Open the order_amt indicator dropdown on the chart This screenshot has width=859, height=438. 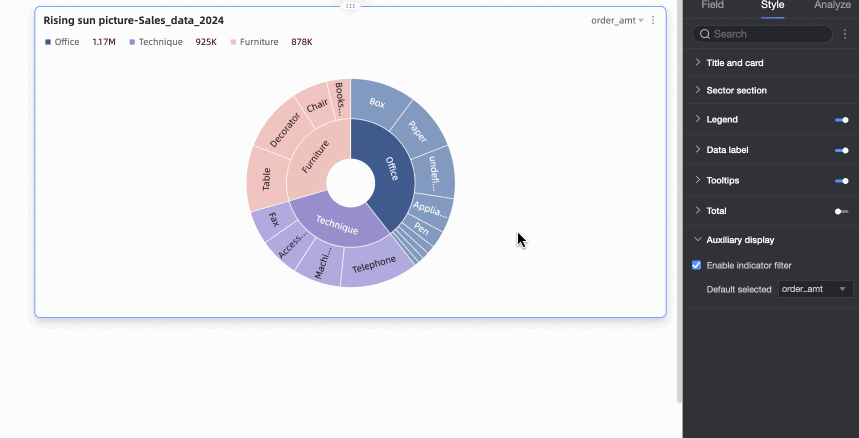click(617, 20)
